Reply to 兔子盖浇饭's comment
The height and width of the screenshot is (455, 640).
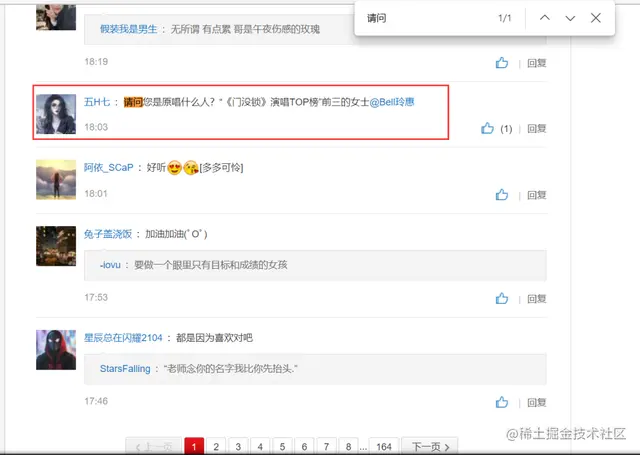(536, 299)
